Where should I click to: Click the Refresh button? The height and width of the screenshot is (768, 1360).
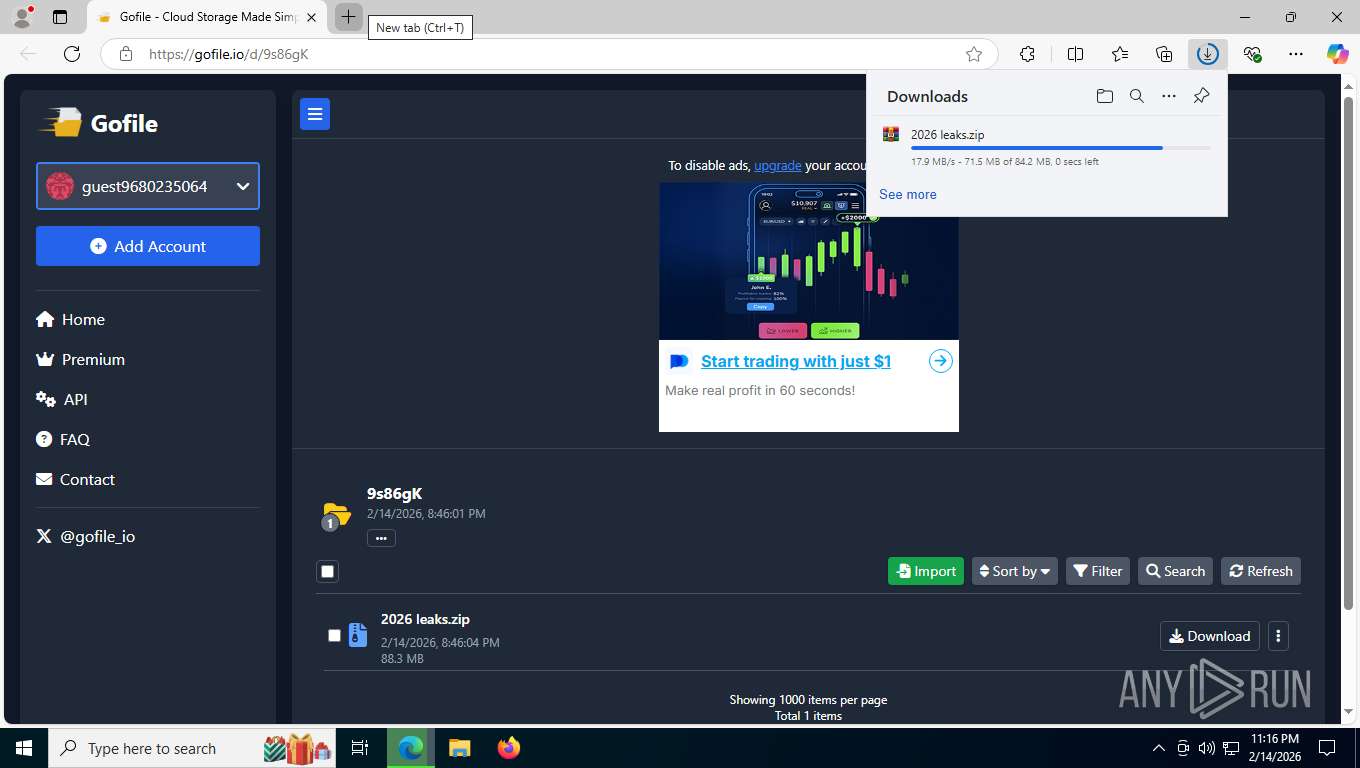pyautogui.click(x=1261, y=571)
